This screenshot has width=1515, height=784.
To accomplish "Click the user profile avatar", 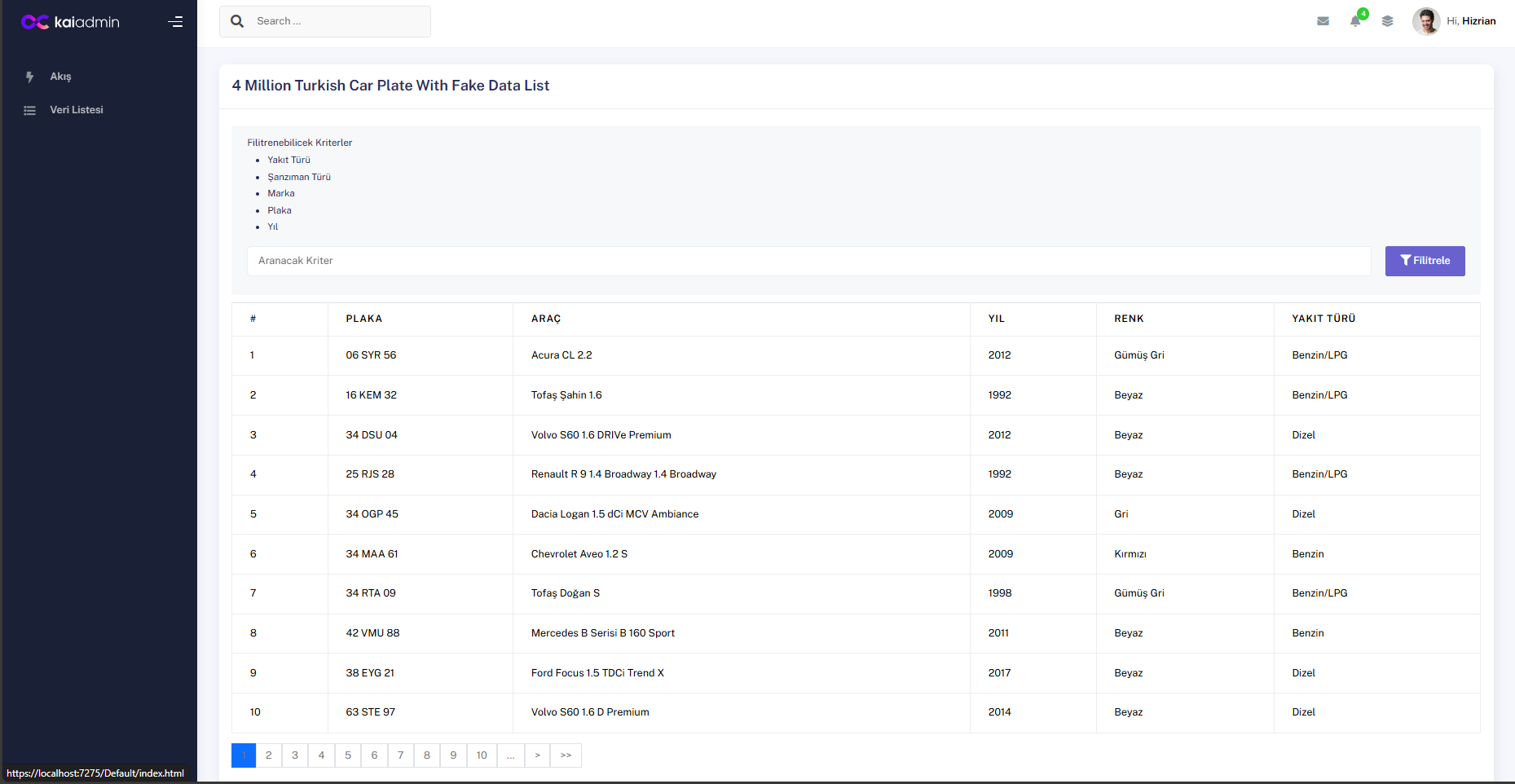I will (1426, 21).
